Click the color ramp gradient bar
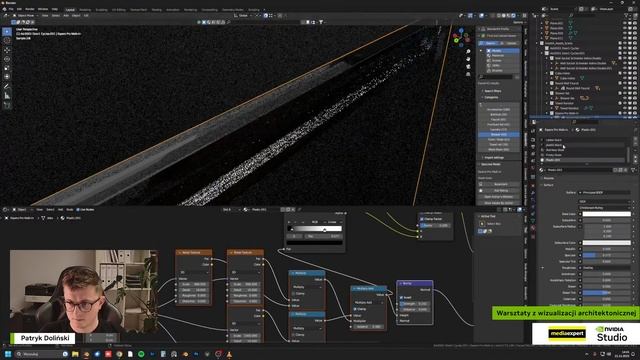Viewport: 640px width, 360px height. pyautogui.click(x=315, y=229)
